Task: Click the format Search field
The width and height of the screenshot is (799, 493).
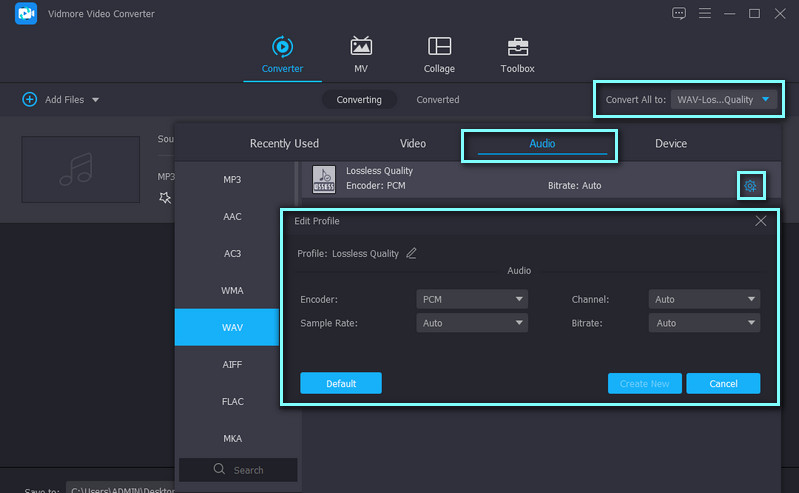Action: (x=238, y=470)
